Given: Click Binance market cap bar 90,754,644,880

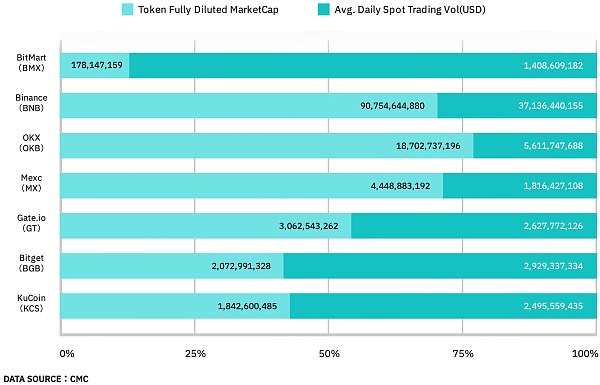Looking at the screenshot, I should pos(249,106).
